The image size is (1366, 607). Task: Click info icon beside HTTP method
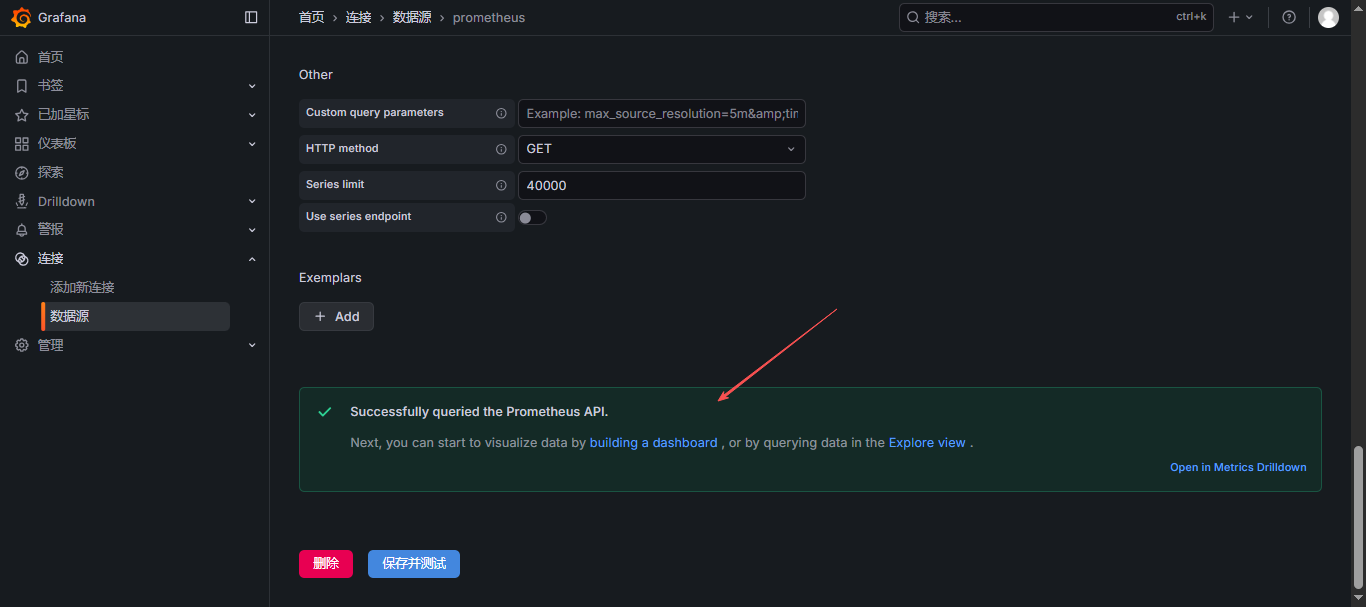pos(501,149)
